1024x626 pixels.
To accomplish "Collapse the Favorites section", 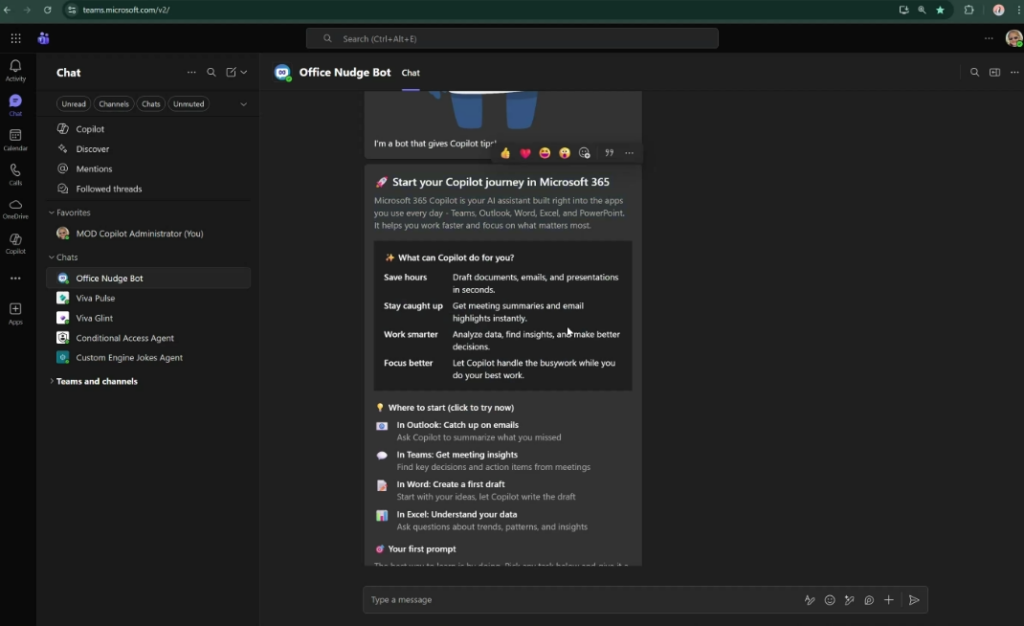I will click(x=52, y=213).
